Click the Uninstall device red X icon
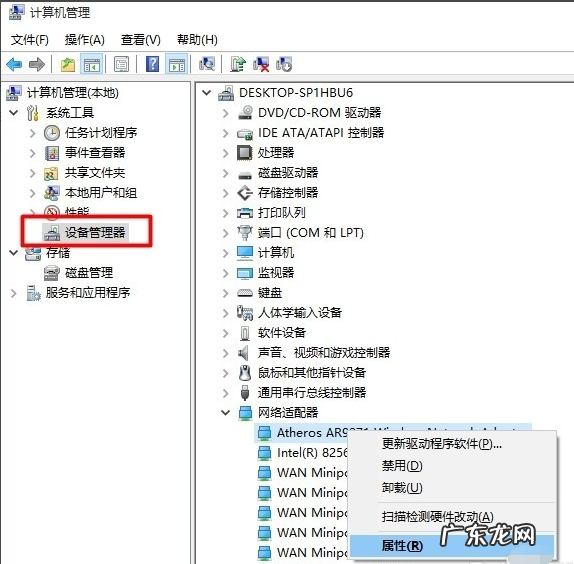574x564 pixels. [x=261, y=64]
